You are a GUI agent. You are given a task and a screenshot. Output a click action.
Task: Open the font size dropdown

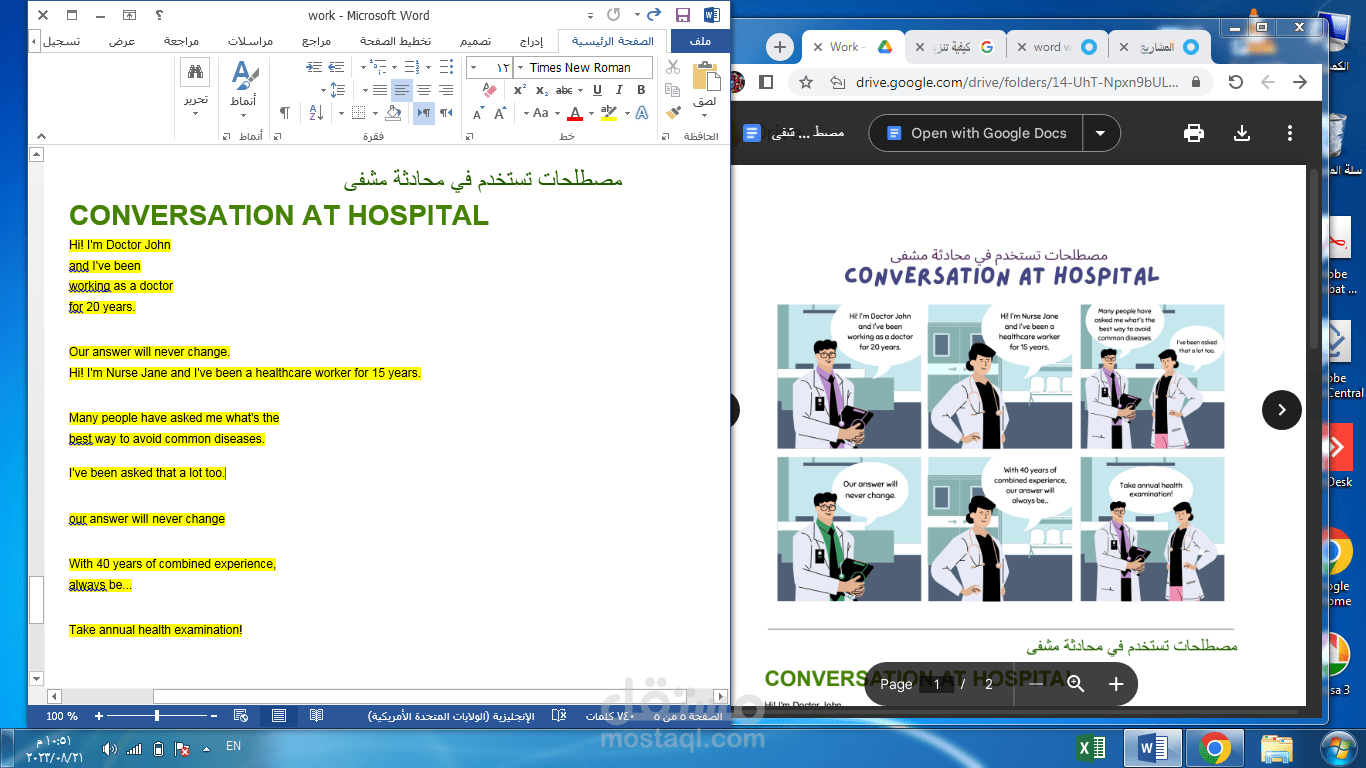(473, 68)
